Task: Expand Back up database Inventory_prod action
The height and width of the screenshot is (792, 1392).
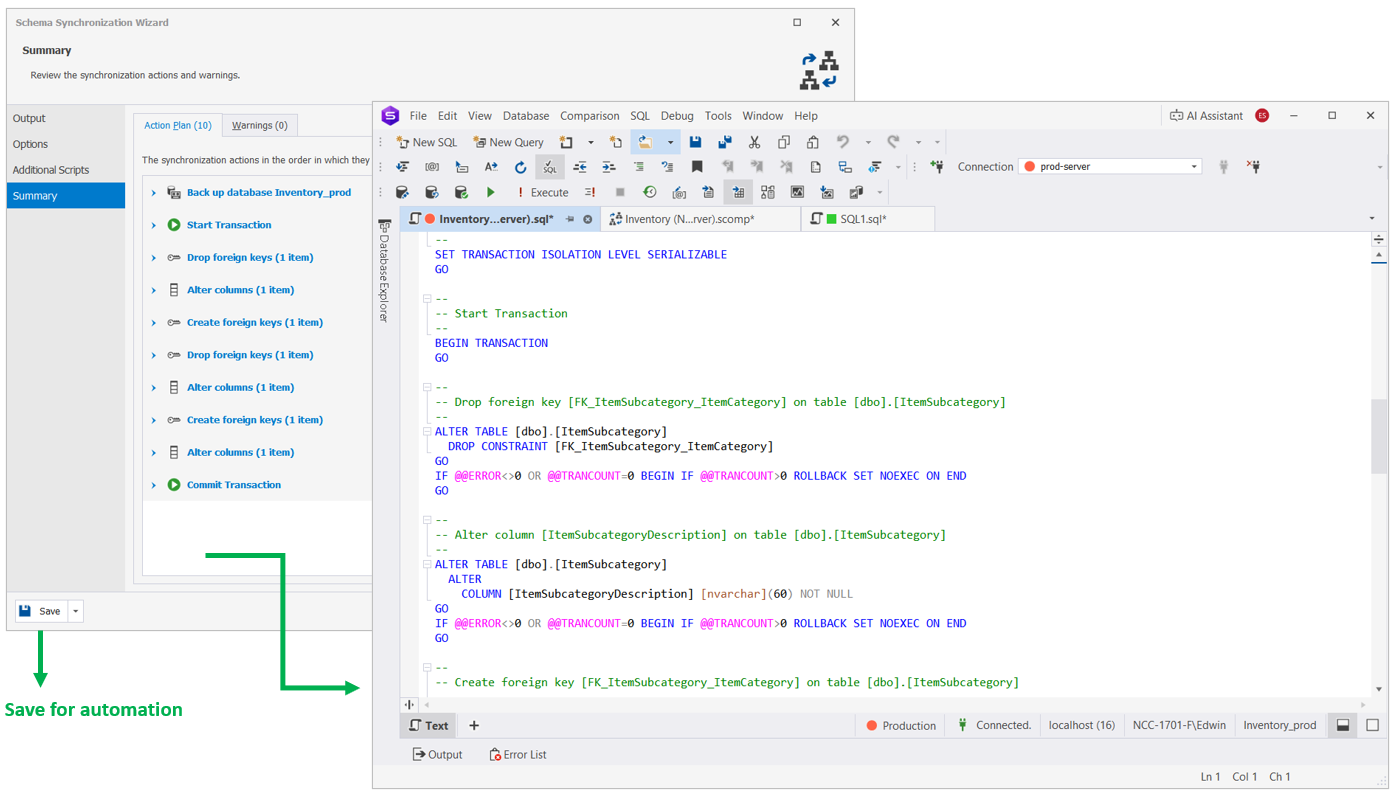Action: point(154,193)
